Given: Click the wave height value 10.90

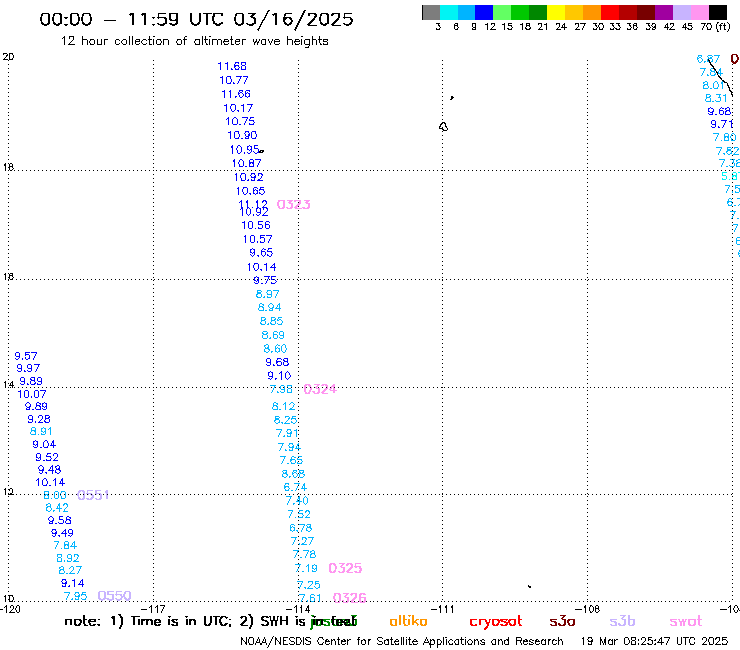Looking at the screenshot, I should [242, 135].
